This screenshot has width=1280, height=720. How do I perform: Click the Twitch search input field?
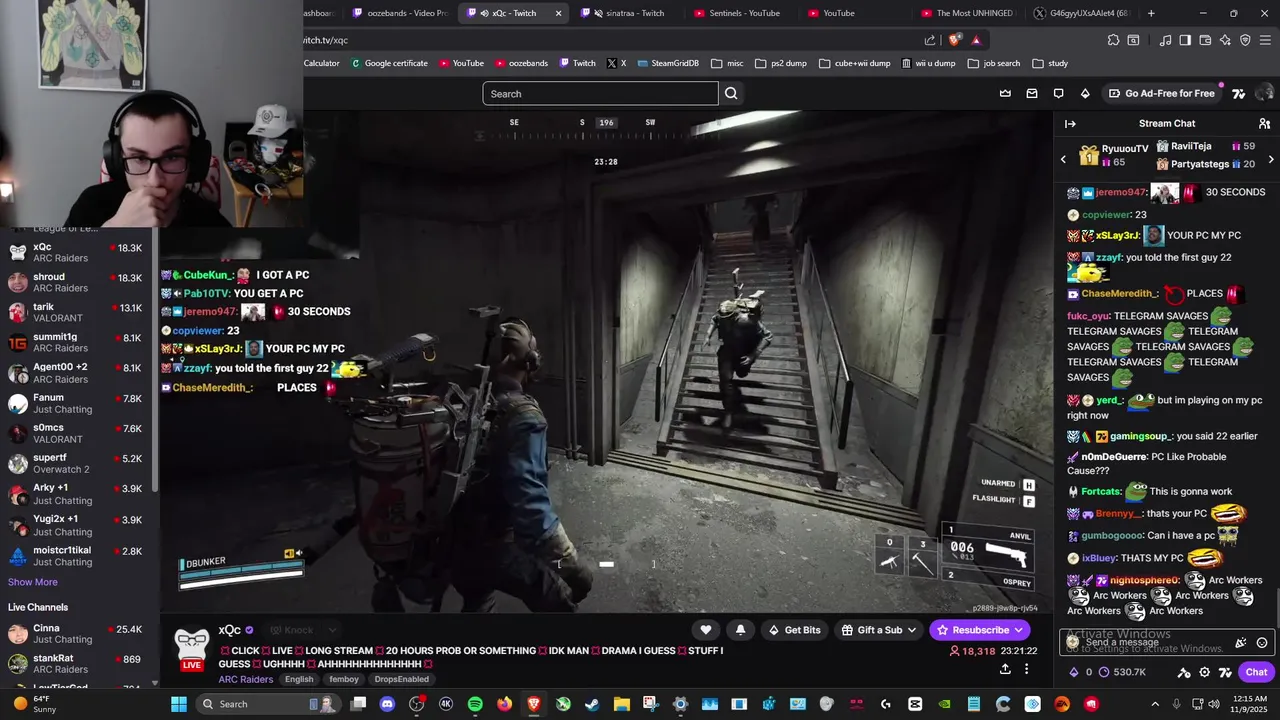pyautogui.click(x=600, y=93)
